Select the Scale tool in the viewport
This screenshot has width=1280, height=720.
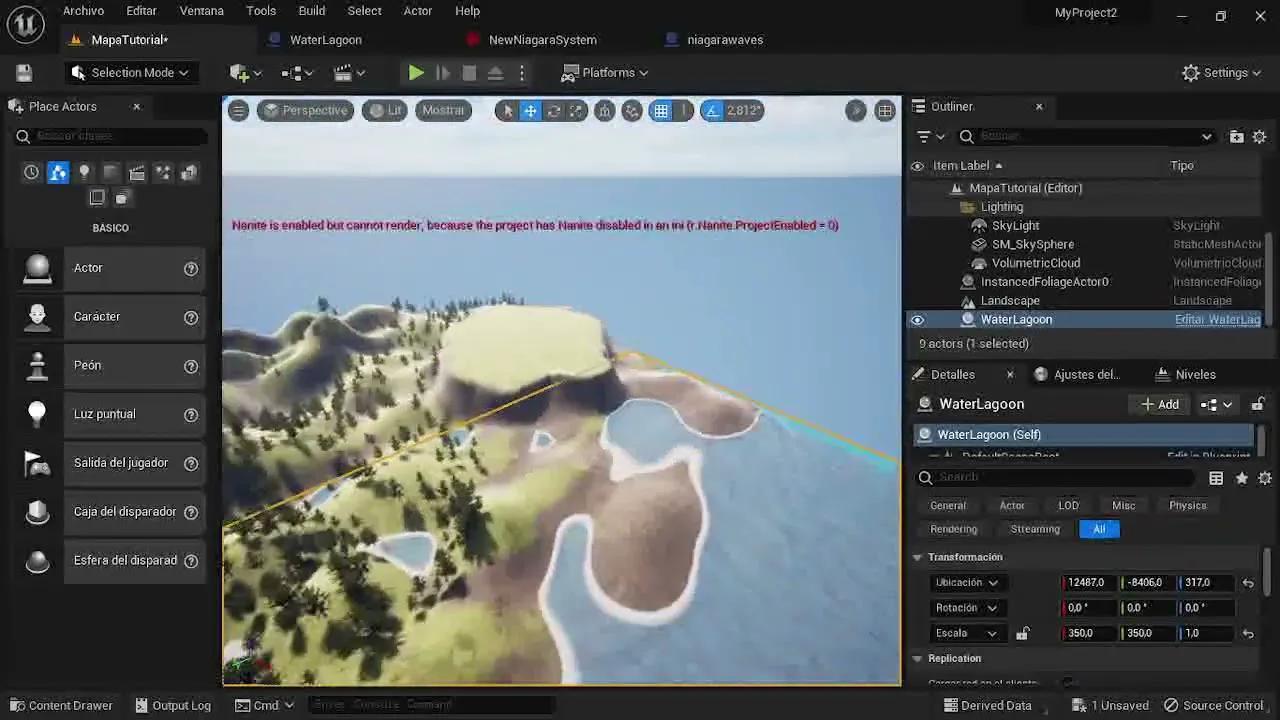pos(577,111)
